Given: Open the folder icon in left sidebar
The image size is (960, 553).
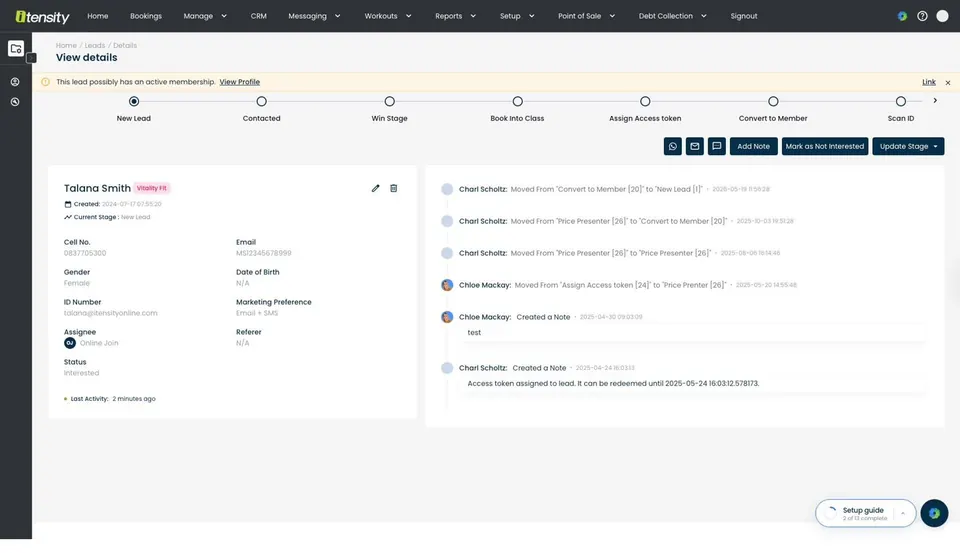Looking at the screenshot, I should pos(16,48).
